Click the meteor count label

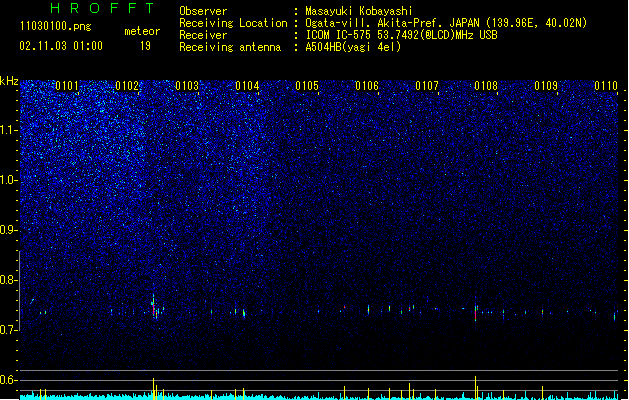point(142,31)
